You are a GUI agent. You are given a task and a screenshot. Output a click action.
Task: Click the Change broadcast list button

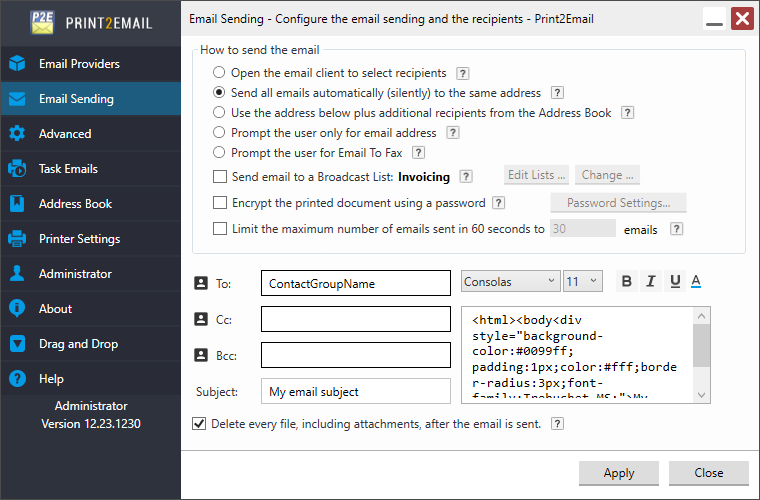click(x=607, y=175)
